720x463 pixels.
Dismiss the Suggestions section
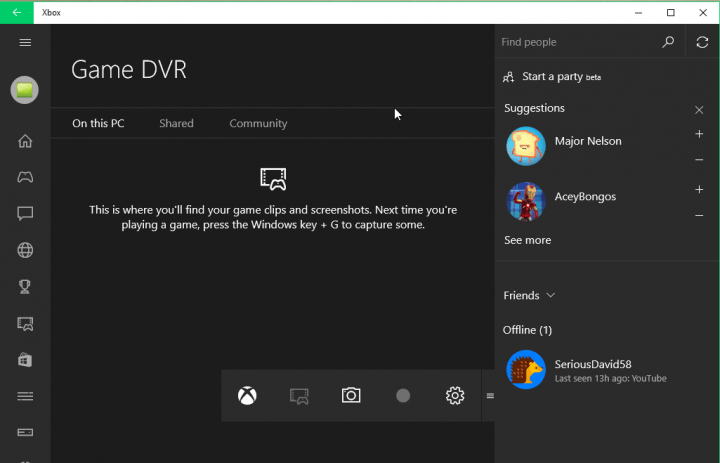(x=699, y=110)
